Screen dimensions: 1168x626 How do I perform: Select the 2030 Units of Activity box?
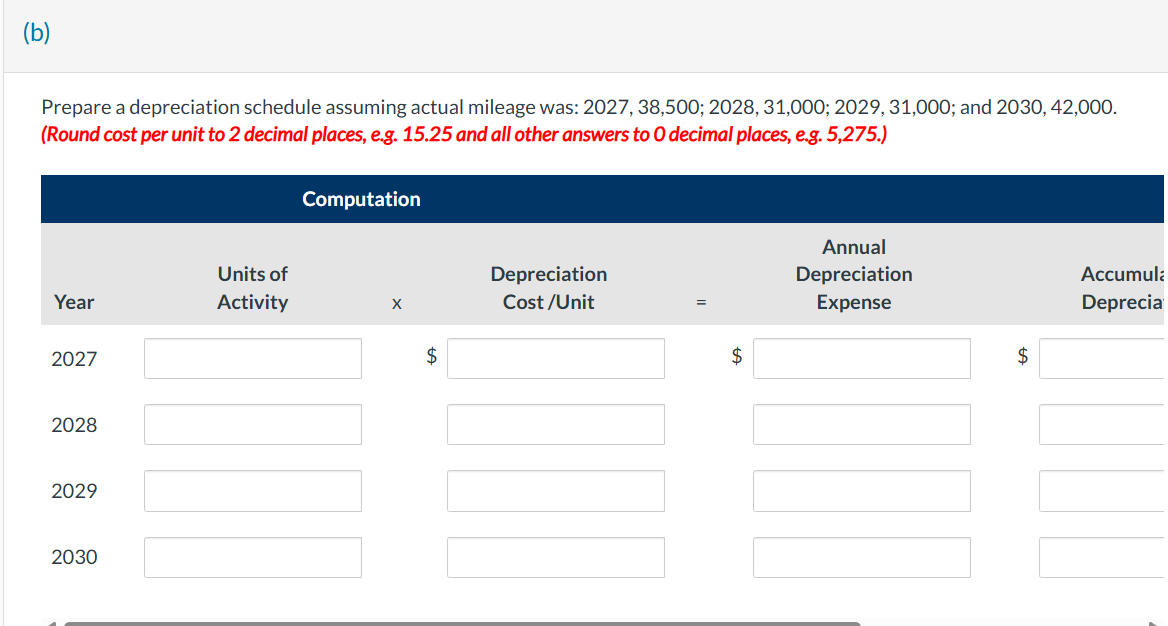coord(253,557)
